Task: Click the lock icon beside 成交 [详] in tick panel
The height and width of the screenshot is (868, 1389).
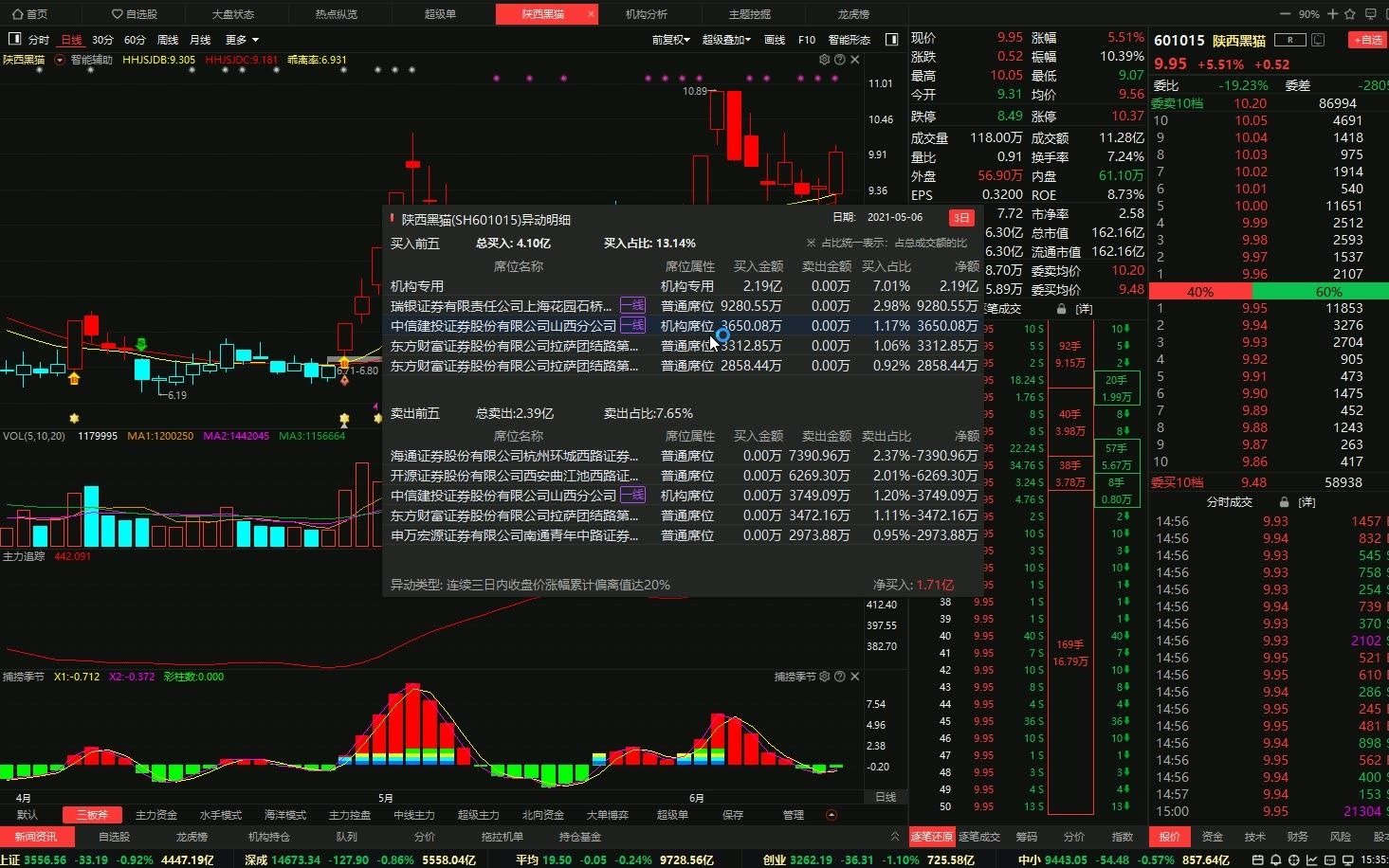Action: click(x=1062, y=309)
